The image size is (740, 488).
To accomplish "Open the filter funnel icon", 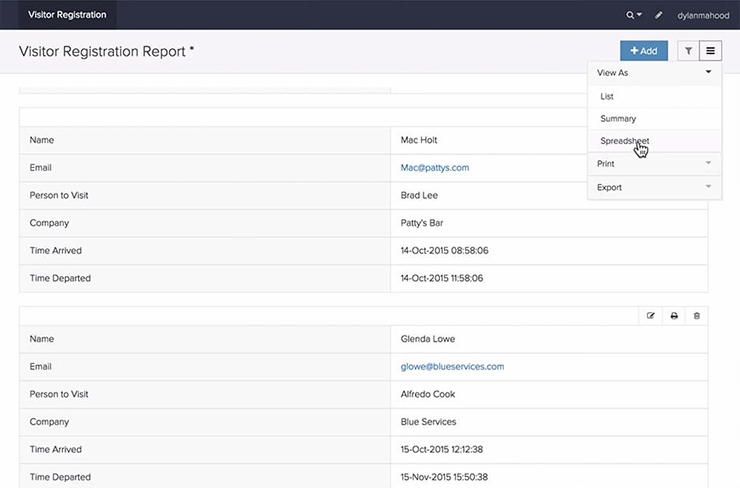I will click(x=688, y=51).
